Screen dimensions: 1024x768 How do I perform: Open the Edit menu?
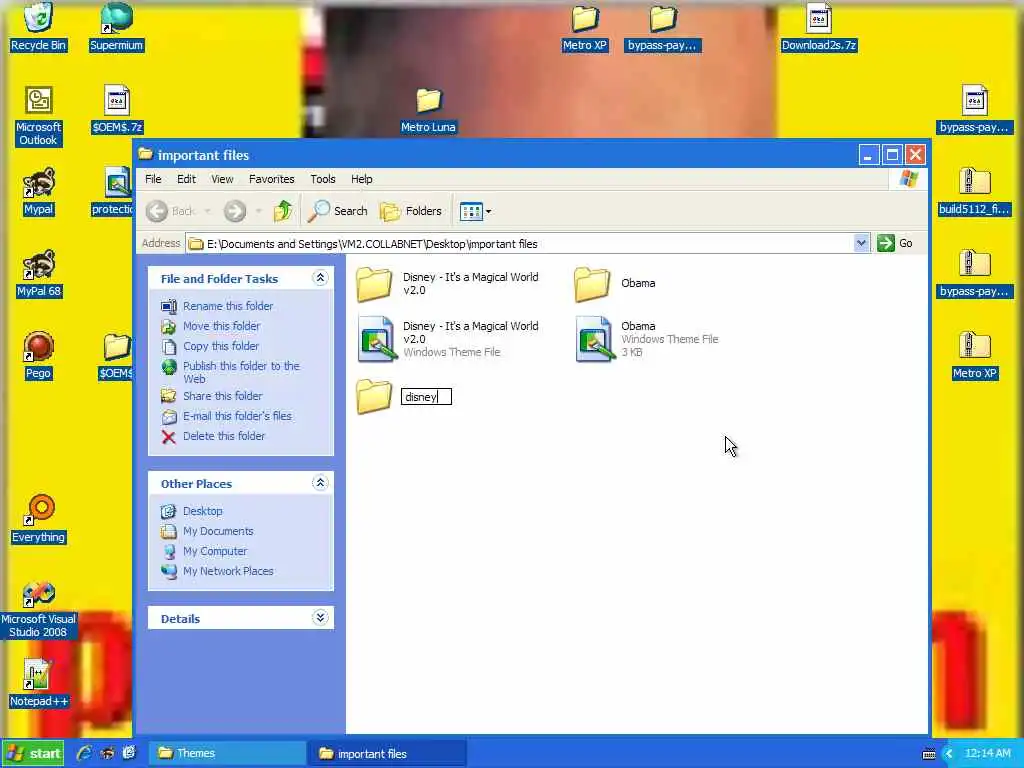pyautogui.click(x=186, y=179)
